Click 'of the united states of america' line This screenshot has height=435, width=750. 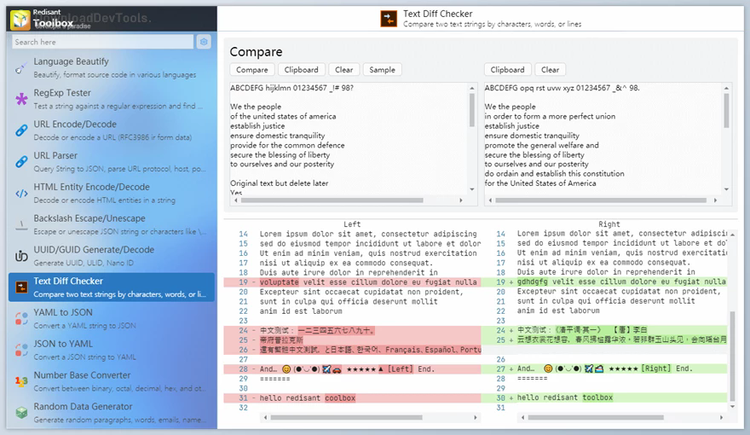283,116
